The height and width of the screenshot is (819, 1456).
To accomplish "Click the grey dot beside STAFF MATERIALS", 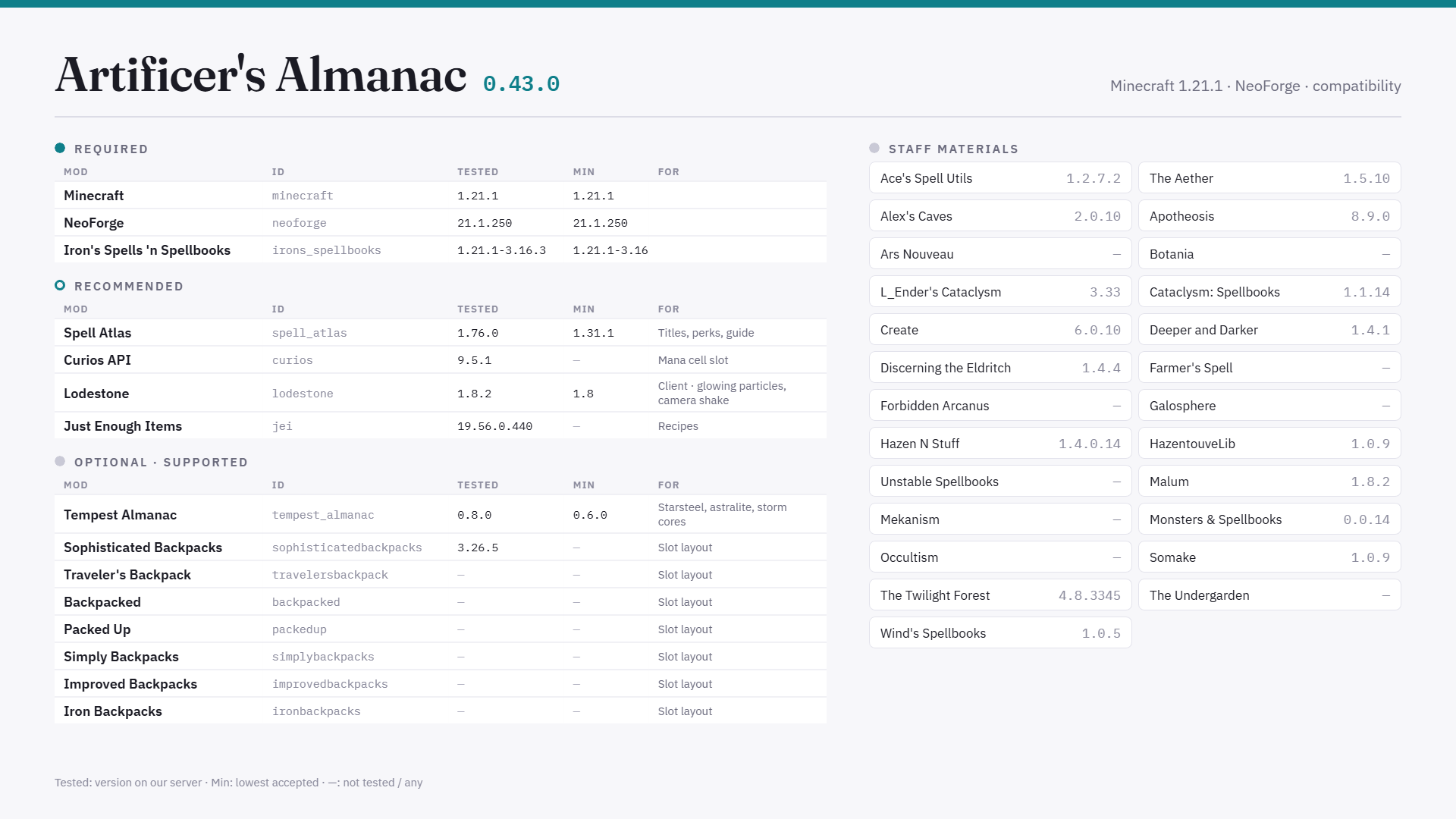I will click(x=874, y=148).
